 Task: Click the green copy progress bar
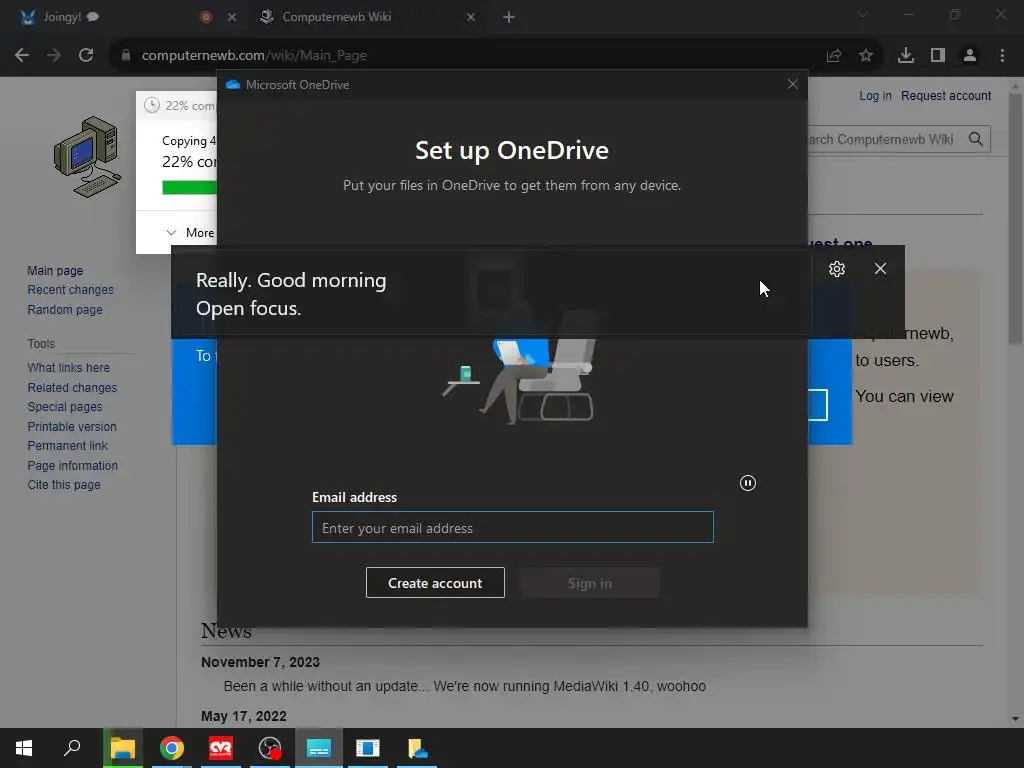point(189,187)
